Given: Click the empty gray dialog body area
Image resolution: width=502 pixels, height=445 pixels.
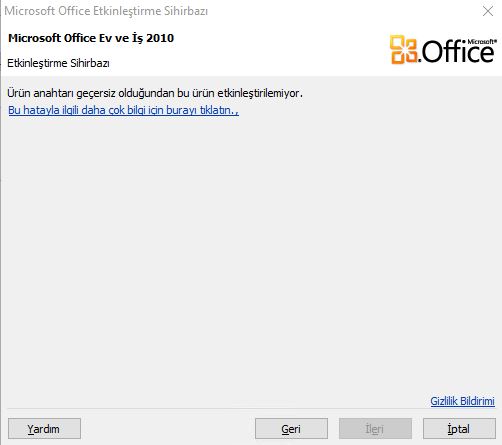Looking at the screenshot, I should [x=251, y=253].
